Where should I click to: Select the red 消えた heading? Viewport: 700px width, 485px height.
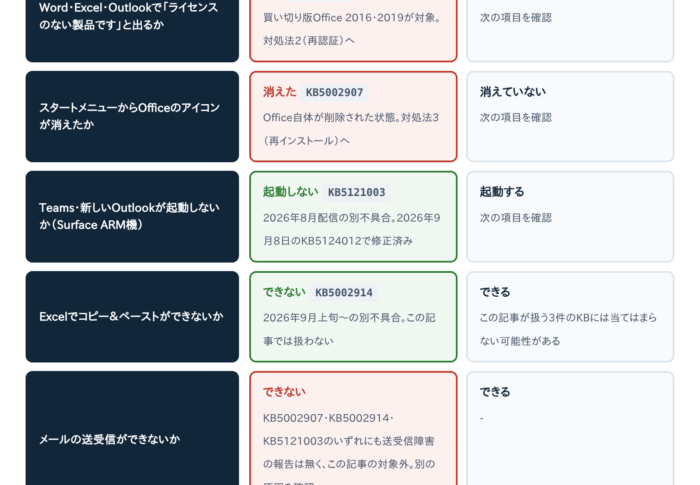(279, 92)
